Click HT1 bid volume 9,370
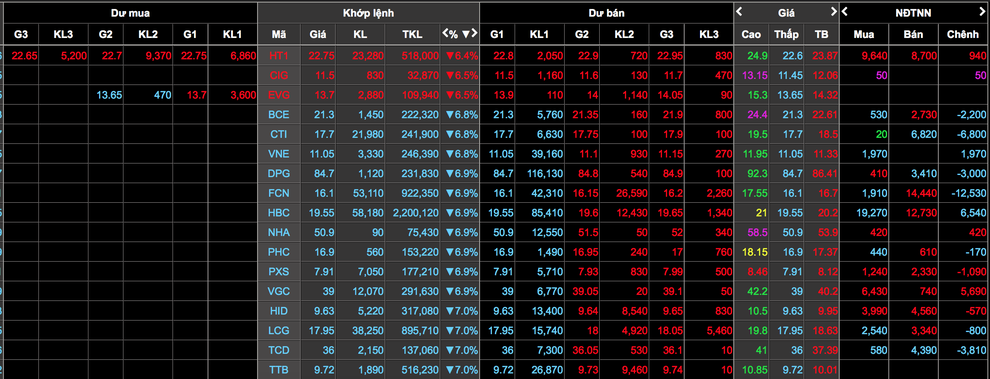The width and height of the screenshot is (990, 379). [x=157, y=56]
